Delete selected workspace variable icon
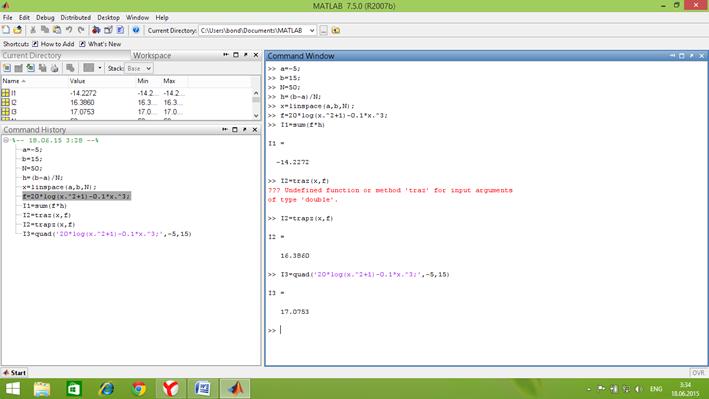Screen dimensions: 709x399 (70, 68)
